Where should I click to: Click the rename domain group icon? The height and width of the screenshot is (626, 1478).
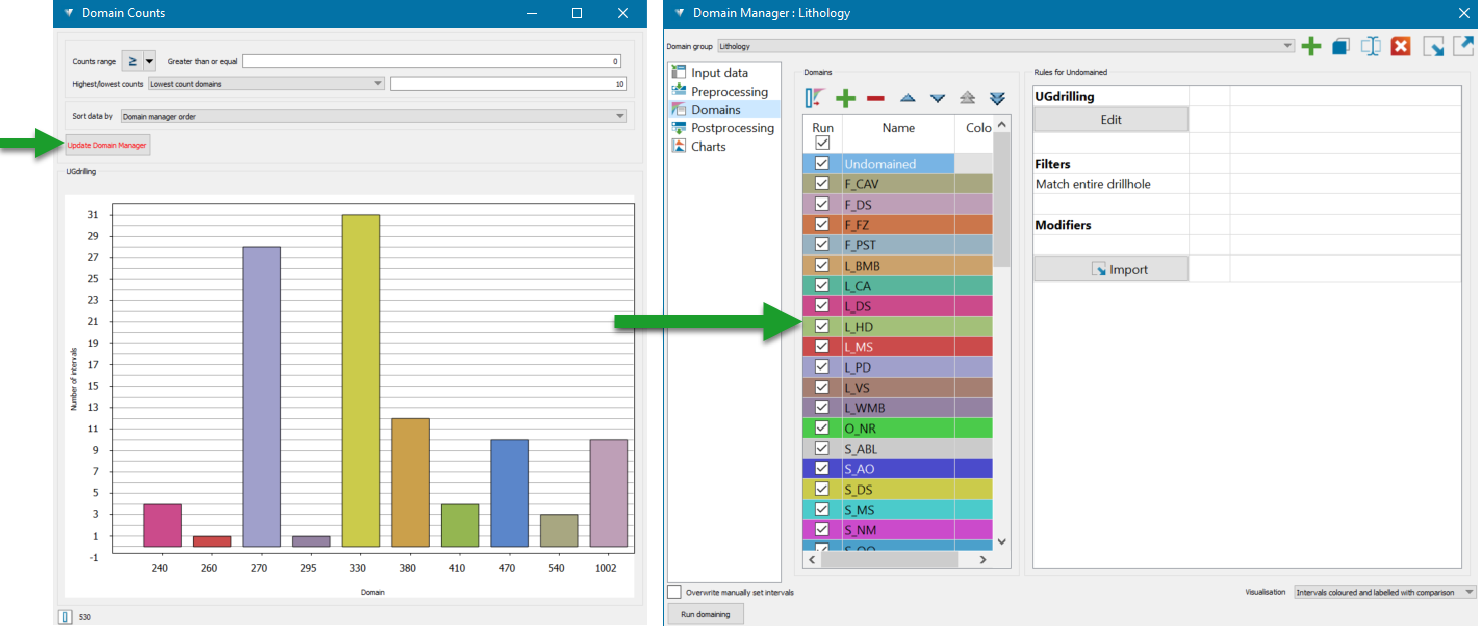(1371, 46)
